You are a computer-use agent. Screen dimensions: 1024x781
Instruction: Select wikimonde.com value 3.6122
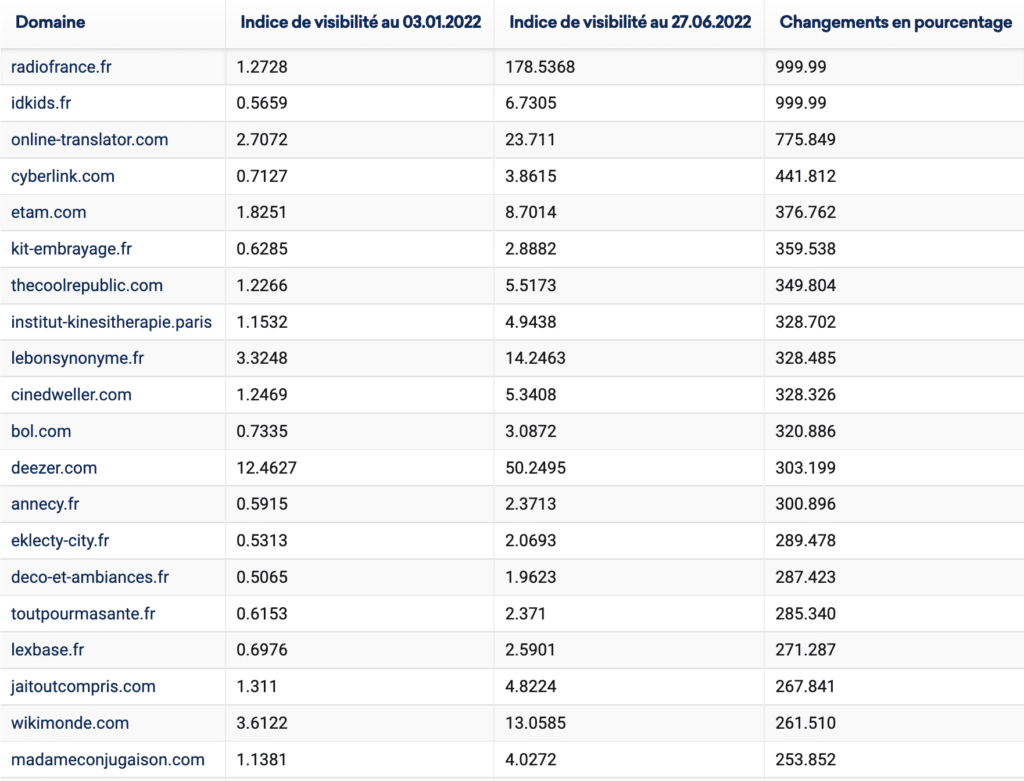tap(262, 723)
